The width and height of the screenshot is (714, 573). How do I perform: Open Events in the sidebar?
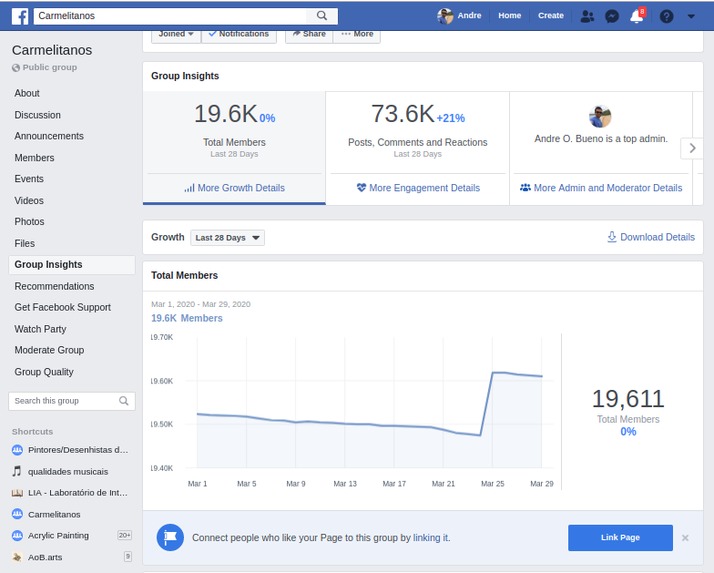pyautogui.click(x=29, y=179)
